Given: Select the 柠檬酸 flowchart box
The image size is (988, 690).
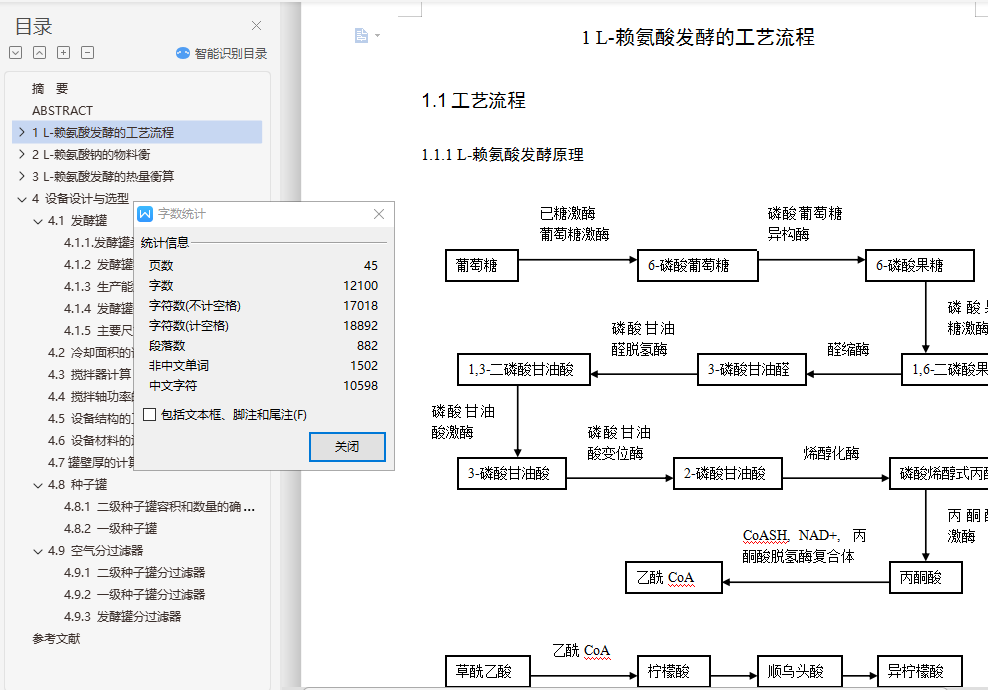Looking at the screenshot, I should [x=674, y=671].
